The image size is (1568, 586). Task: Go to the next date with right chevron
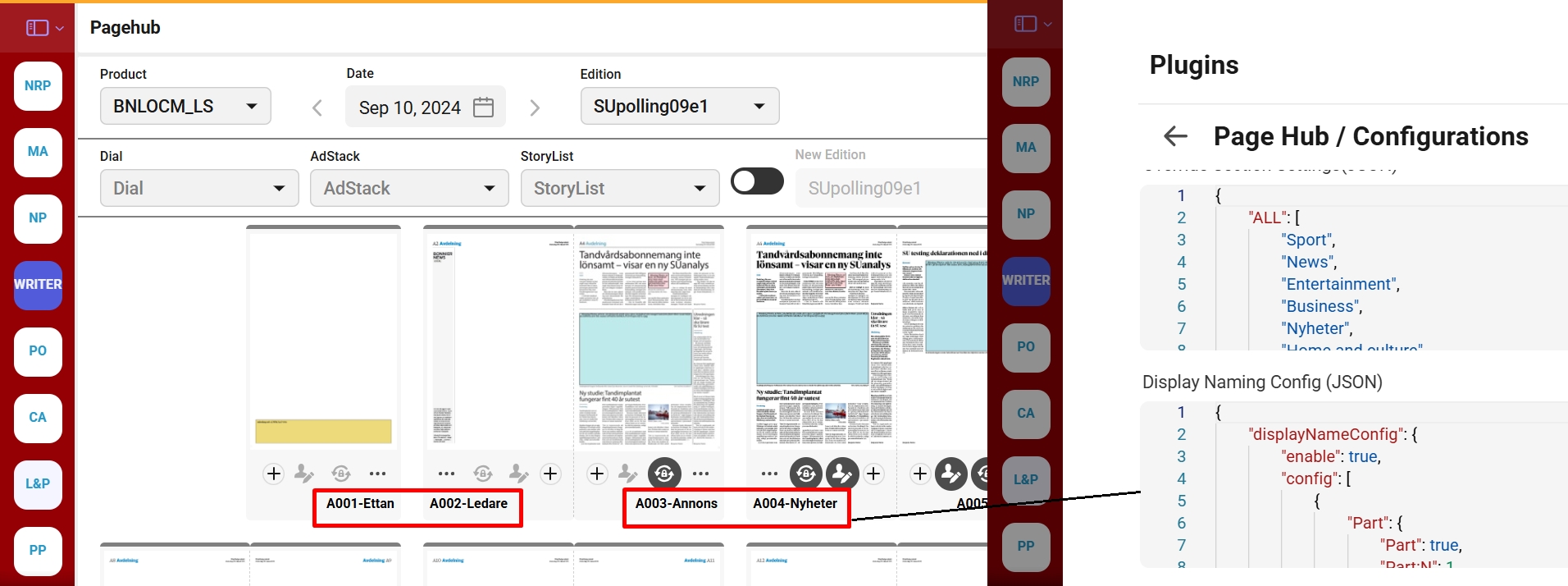535,108
